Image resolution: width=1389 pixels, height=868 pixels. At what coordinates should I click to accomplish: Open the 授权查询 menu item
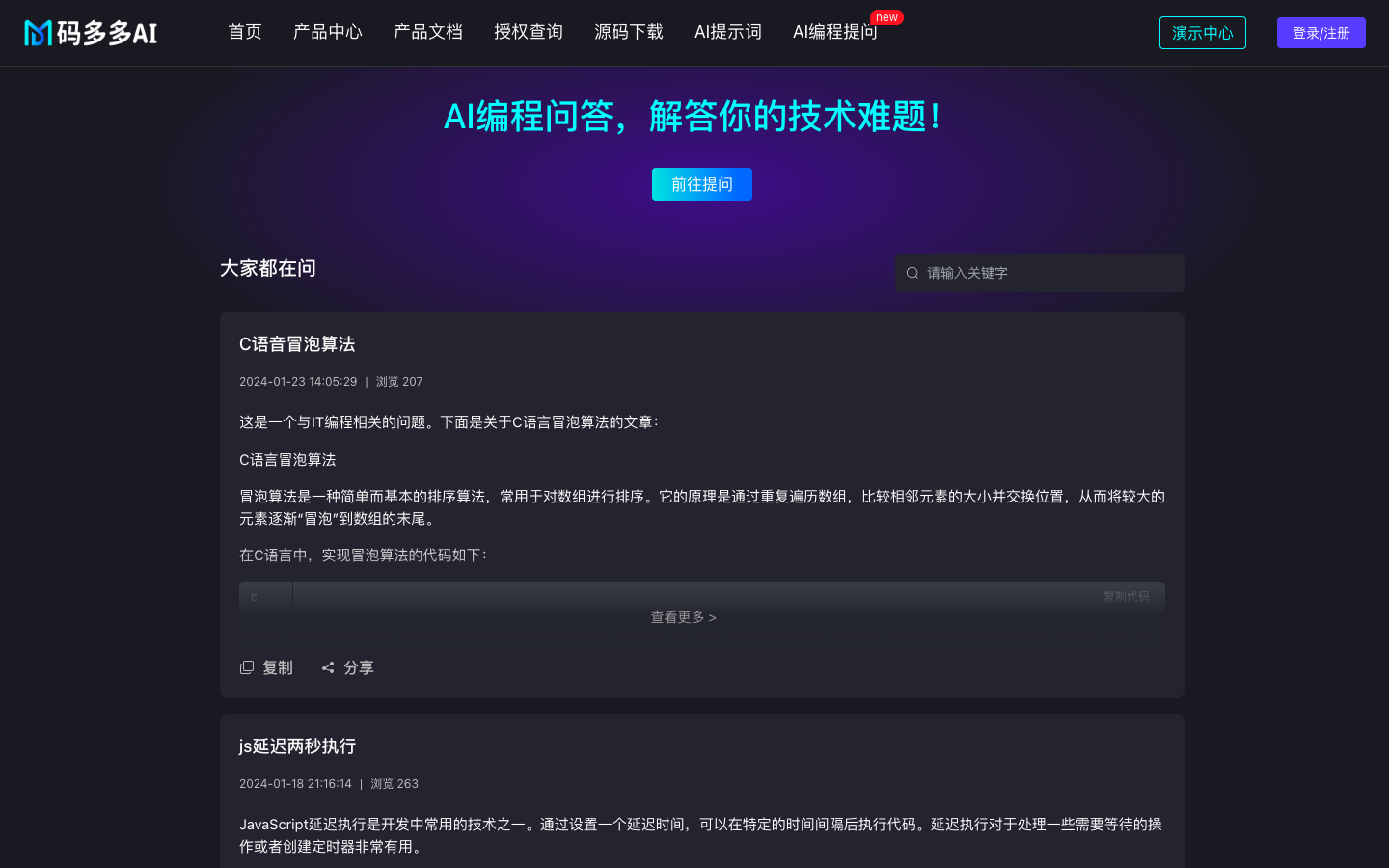tap(528, 32)
